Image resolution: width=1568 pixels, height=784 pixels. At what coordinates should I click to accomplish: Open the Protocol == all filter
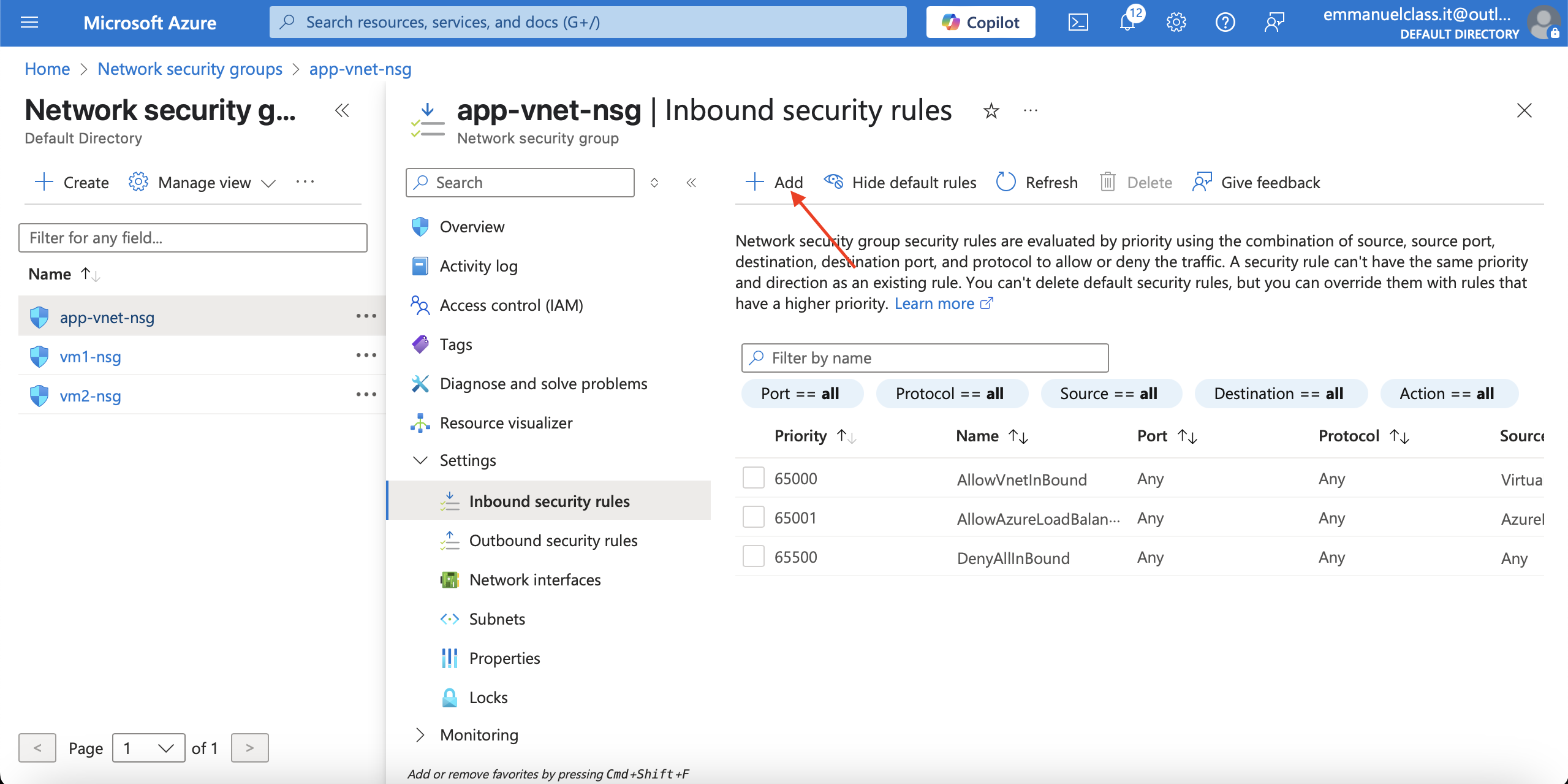click(x=952, y=394)
